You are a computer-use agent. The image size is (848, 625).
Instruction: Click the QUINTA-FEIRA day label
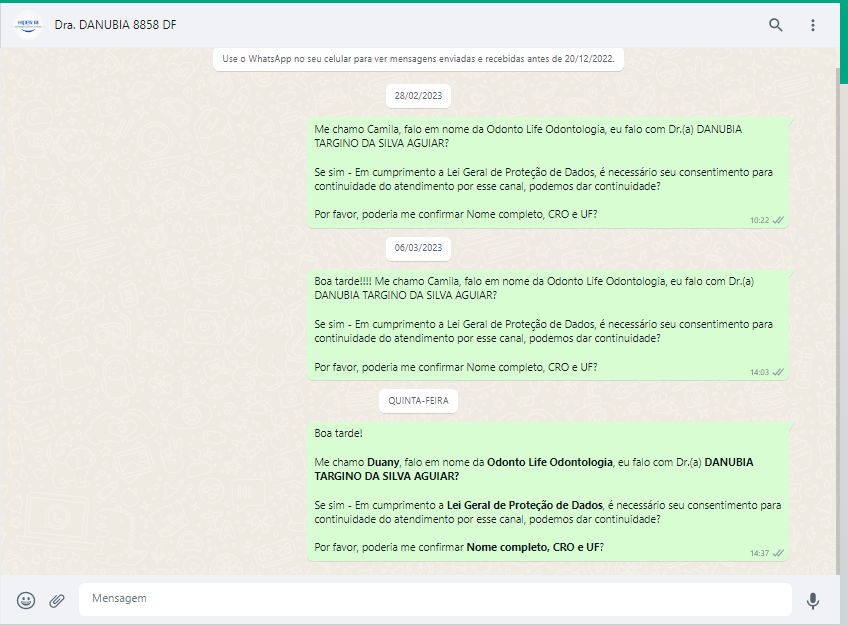coord(418,401)
